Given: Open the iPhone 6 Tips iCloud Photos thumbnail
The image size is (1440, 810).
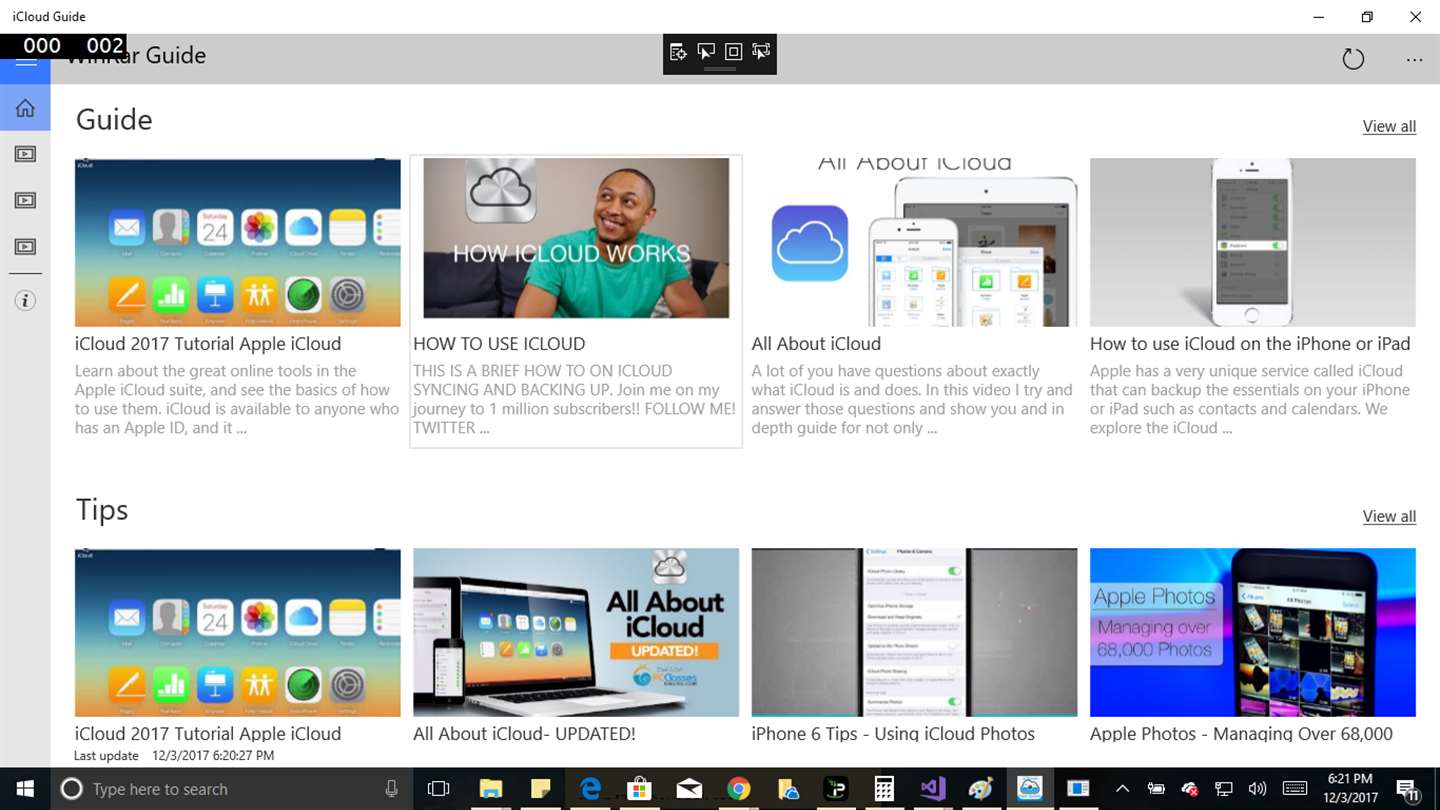Looking at the screenshot, I should [915, 632].
